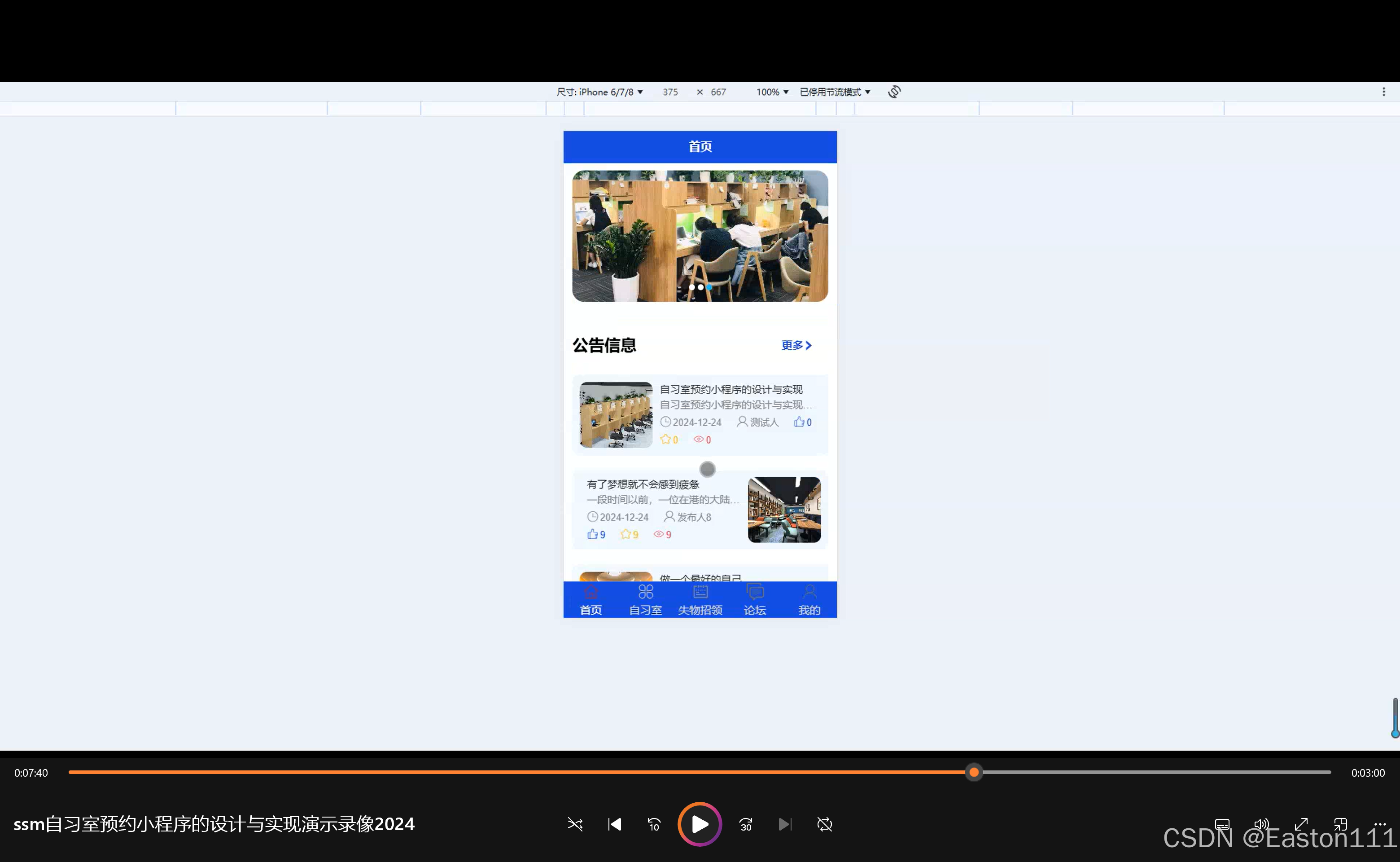Toggle repeat mode icon
Viewport: 1400px width, 862px height.
click(x=824, y=824)
